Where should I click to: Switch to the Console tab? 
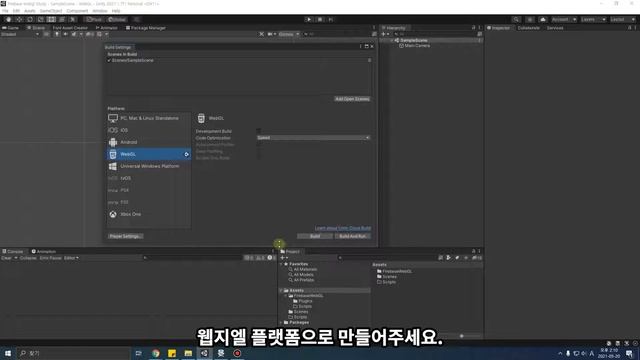[x=13, y=251]
